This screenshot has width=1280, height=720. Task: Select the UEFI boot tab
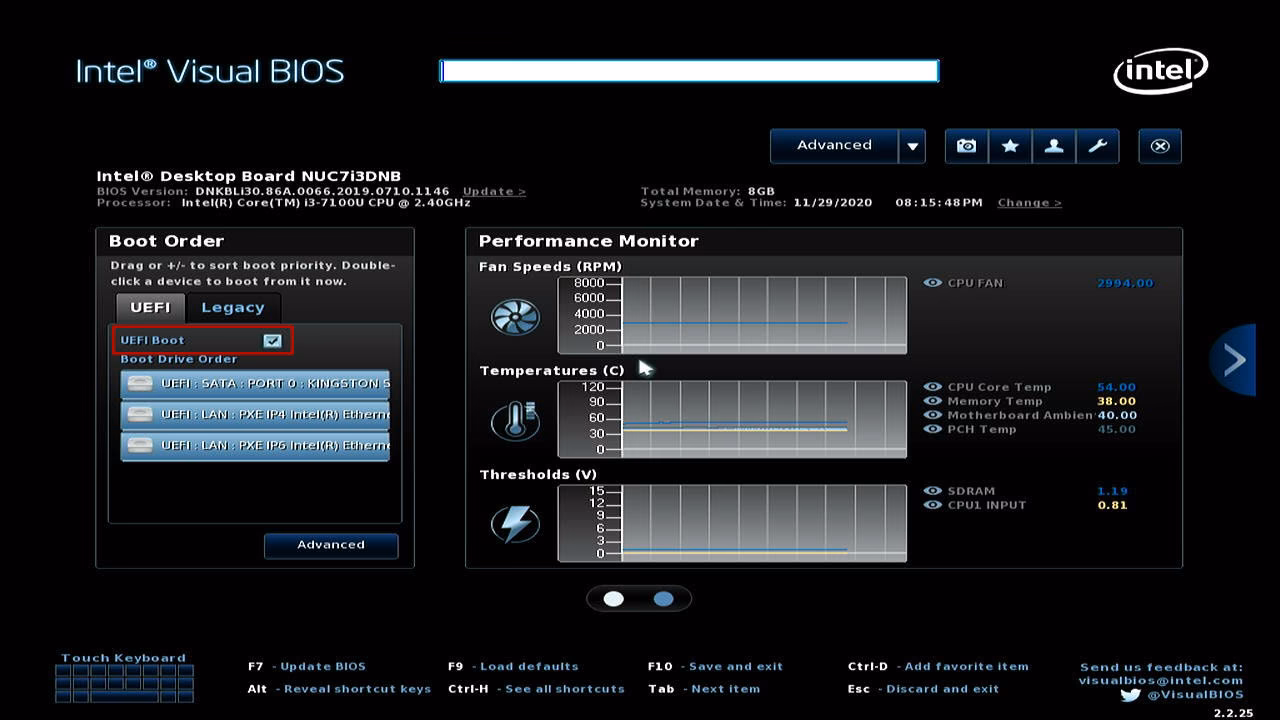coord(149,307)
